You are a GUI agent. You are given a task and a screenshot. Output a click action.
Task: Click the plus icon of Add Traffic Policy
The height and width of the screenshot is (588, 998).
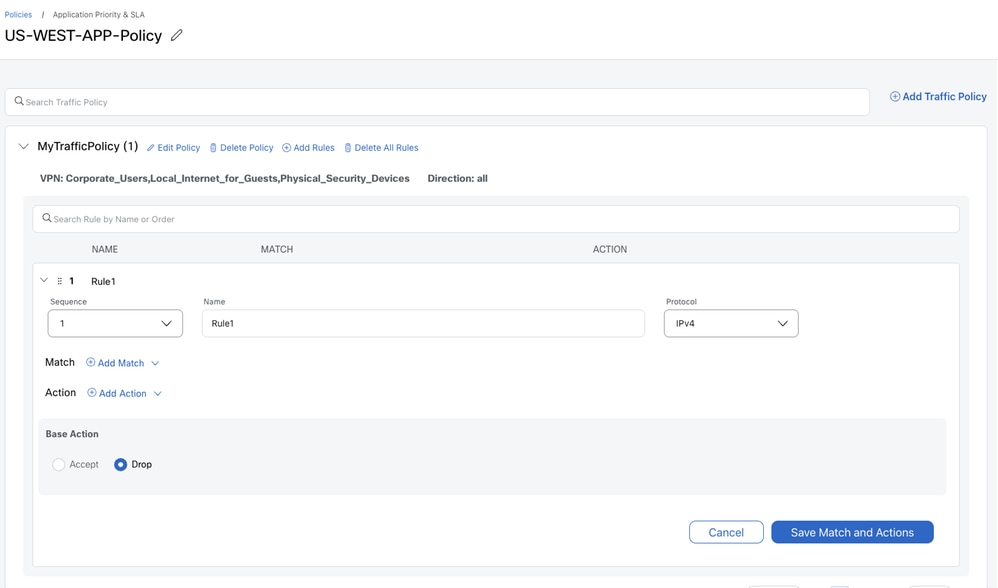pyautogui.click(x=895, y=97)
